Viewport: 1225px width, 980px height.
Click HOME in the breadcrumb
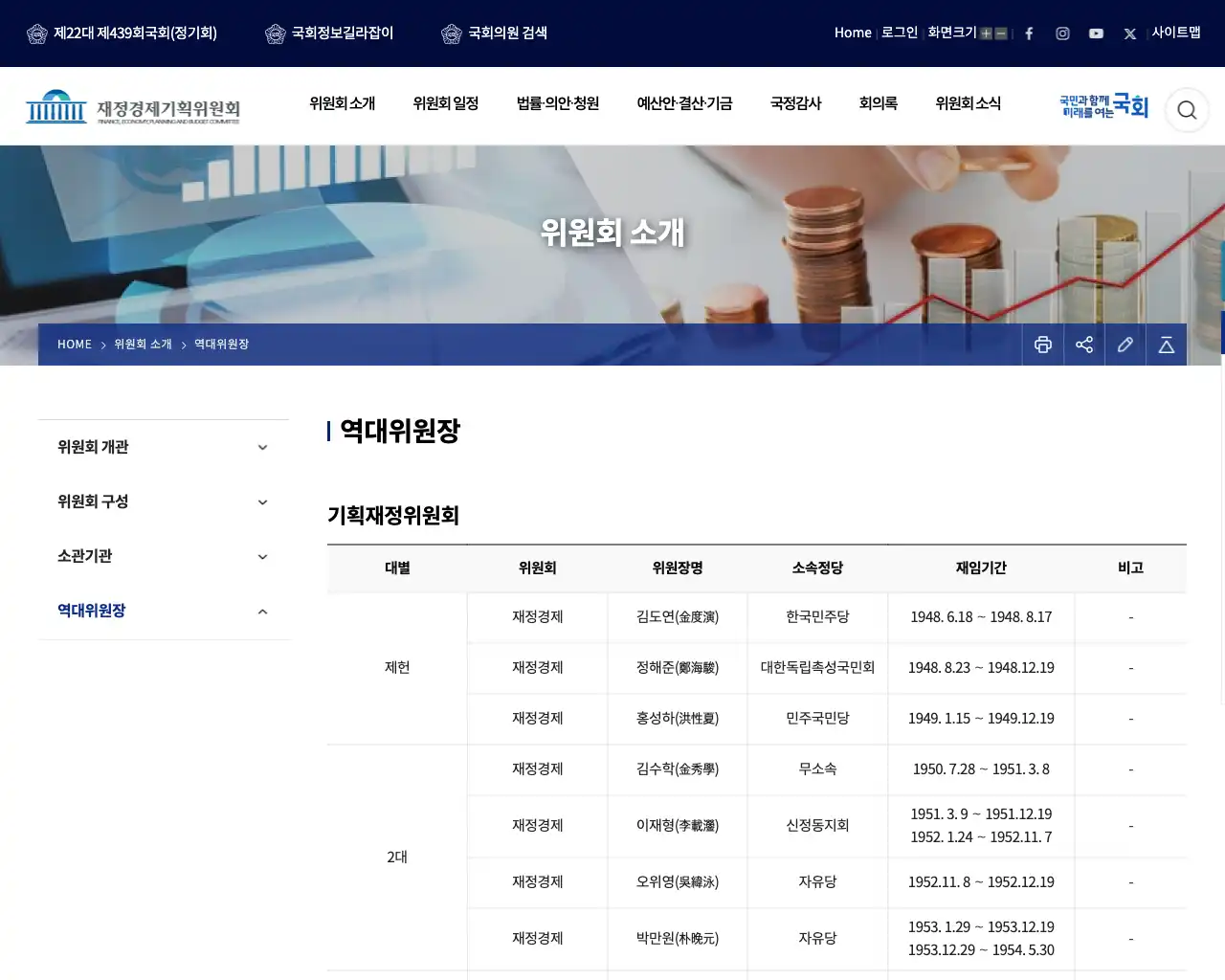click(75, 345)
